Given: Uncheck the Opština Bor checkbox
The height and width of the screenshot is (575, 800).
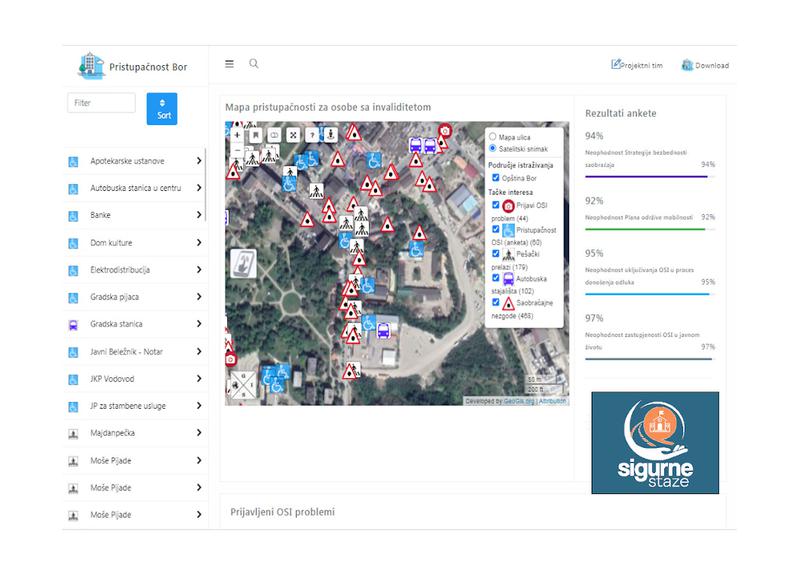Looking at the screenshot, I should pos(494,178).
